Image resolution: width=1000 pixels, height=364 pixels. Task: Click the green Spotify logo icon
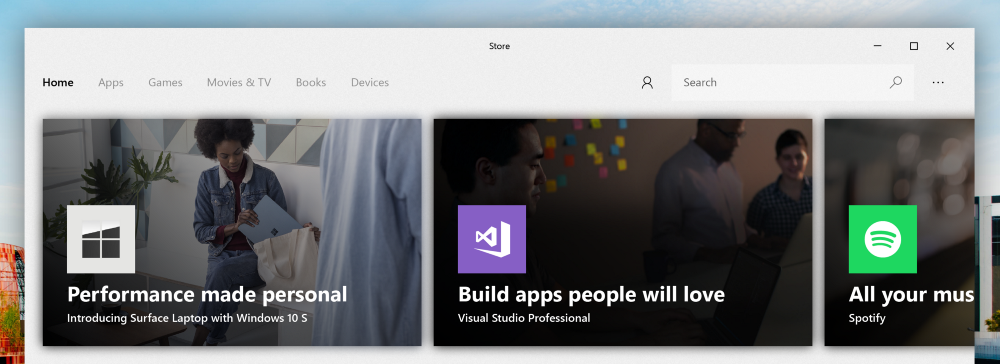click(883, 239)
